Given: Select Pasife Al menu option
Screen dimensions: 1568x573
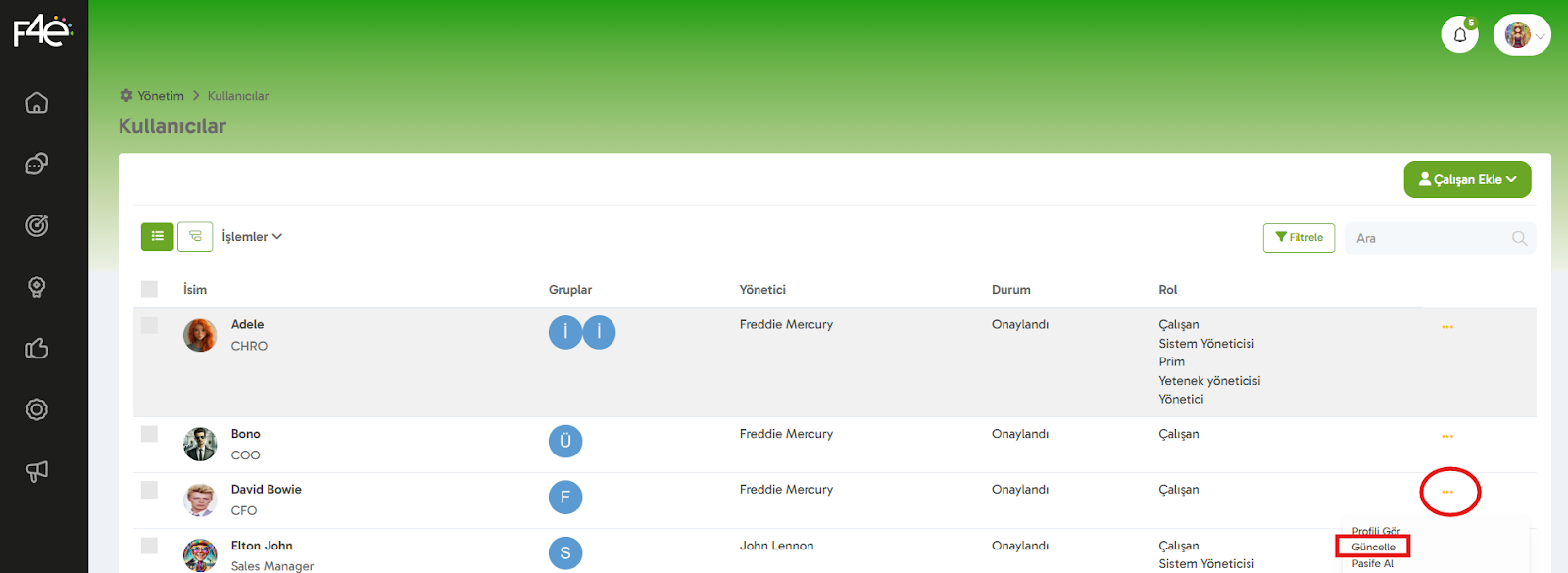Looking at the screenshot, I should point(1372,564).
